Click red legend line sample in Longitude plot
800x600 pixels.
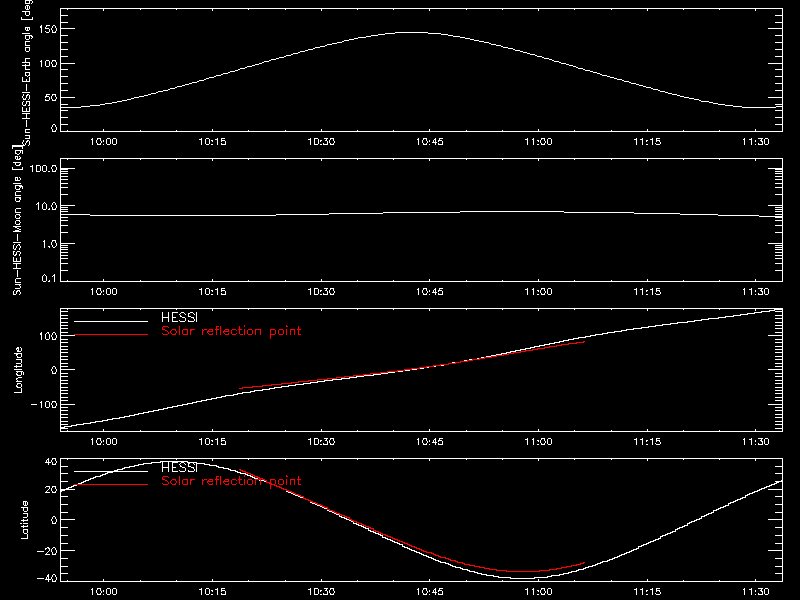(x=111, y=335)
